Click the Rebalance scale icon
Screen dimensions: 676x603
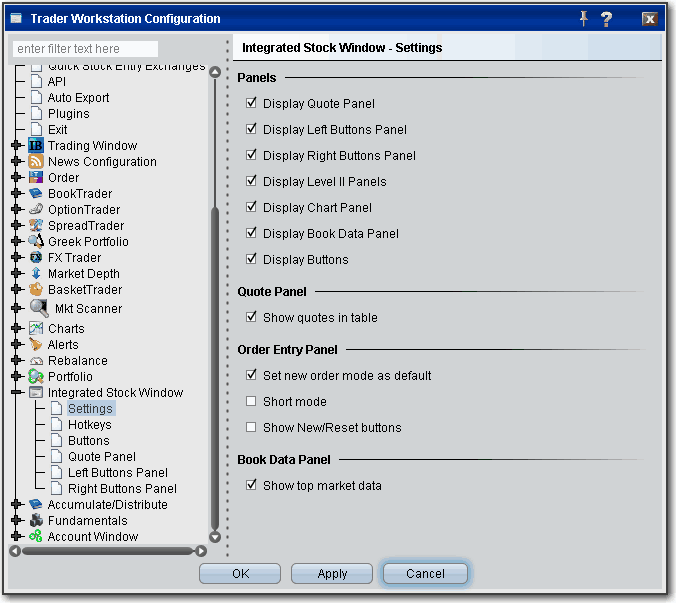pos(36,361)
